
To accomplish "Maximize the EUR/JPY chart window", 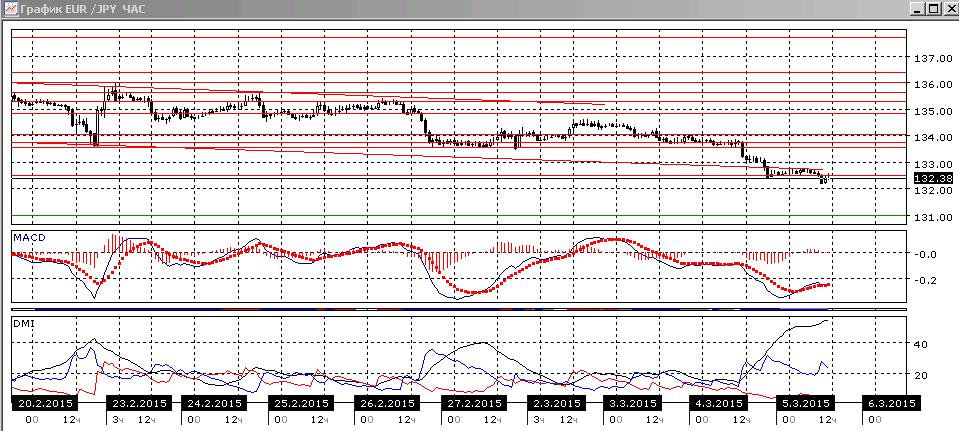I will coord(933,9).
